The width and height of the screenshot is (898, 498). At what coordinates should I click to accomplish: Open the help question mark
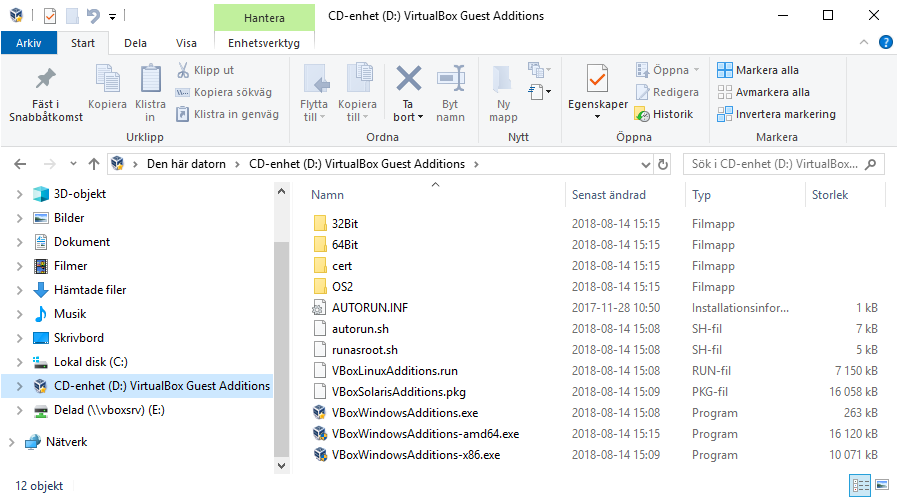[885, 42]
